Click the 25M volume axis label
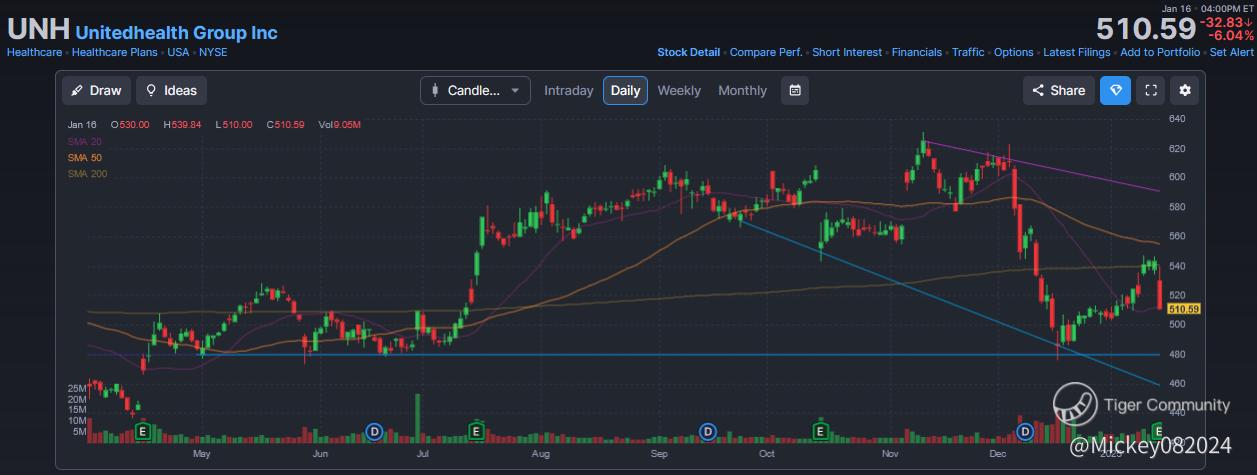The height and width of the screenshot is (475, 1257). tap(76, 388)
